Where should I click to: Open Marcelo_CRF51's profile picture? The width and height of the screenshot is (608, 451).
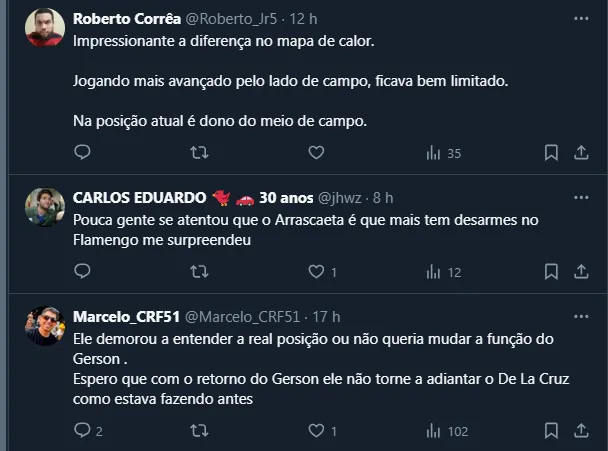point(45,327)
